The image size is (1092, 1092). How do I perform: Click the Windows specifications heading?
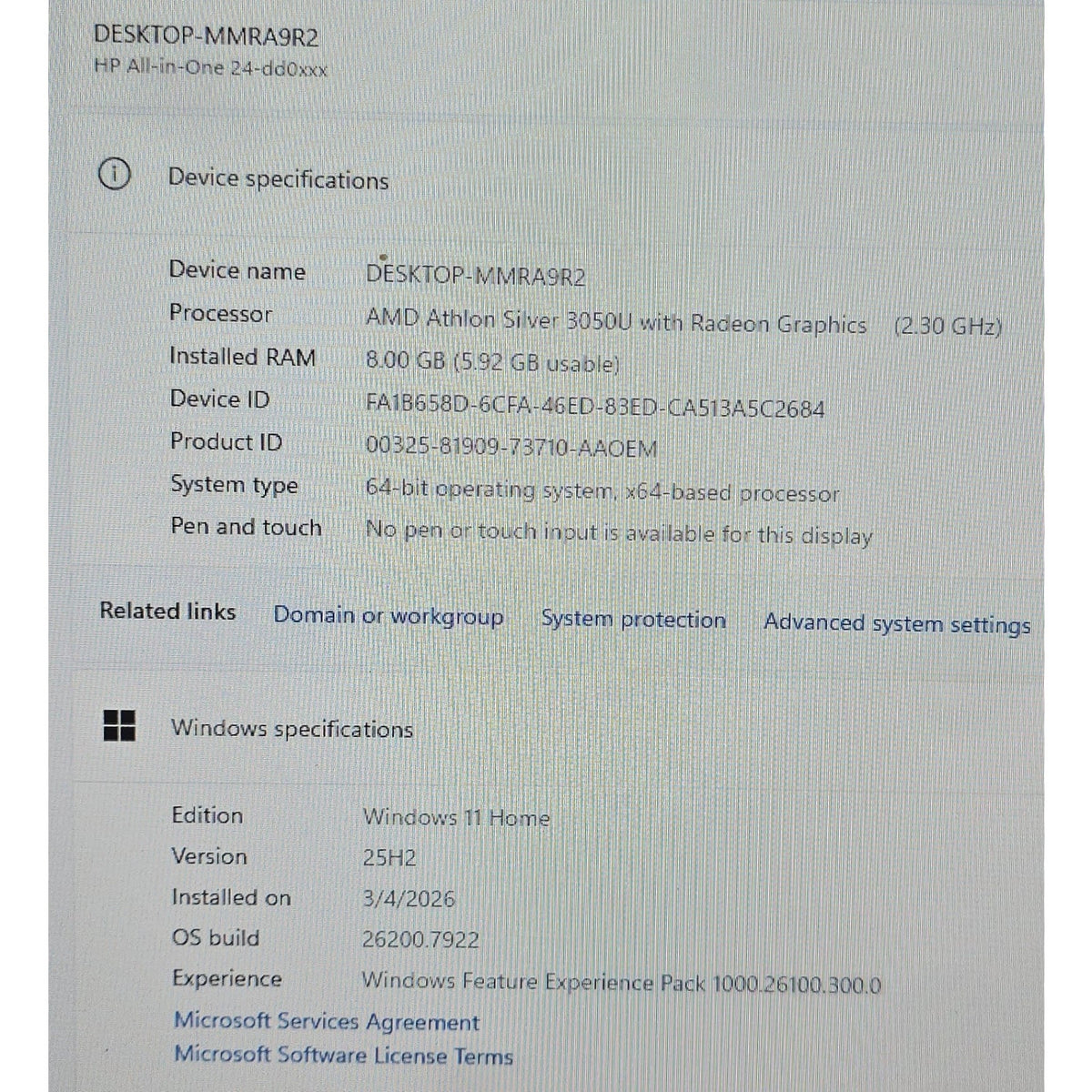click(292, 728)
